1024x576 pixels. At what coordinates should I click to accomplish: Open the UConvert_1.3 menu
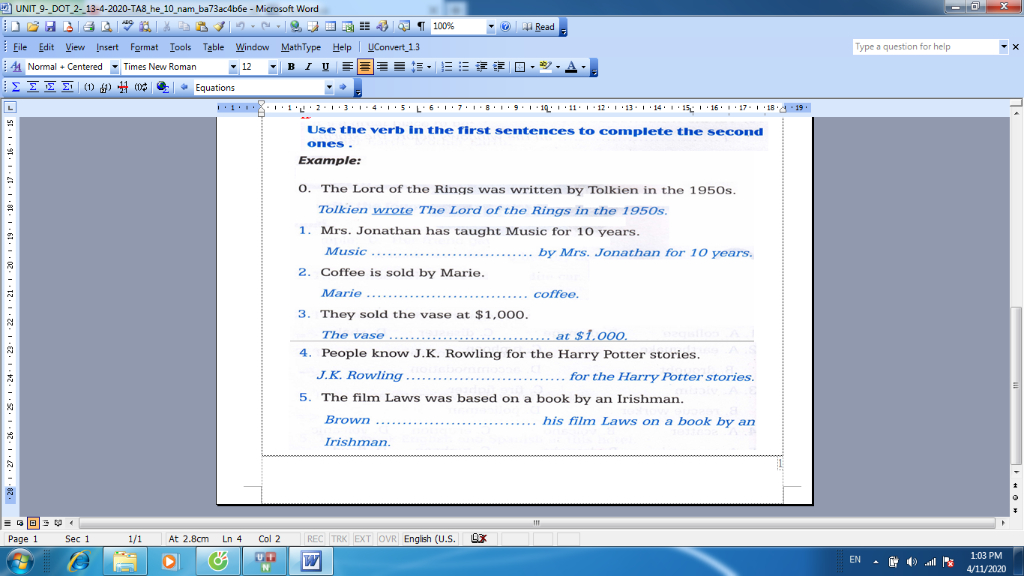point(393,47)
